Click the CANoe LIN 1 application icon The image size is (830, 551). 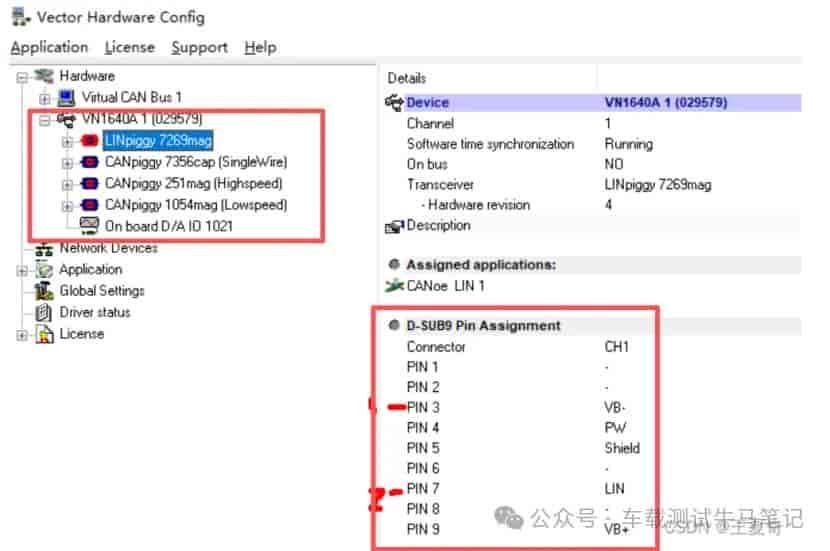coord(394,286)
